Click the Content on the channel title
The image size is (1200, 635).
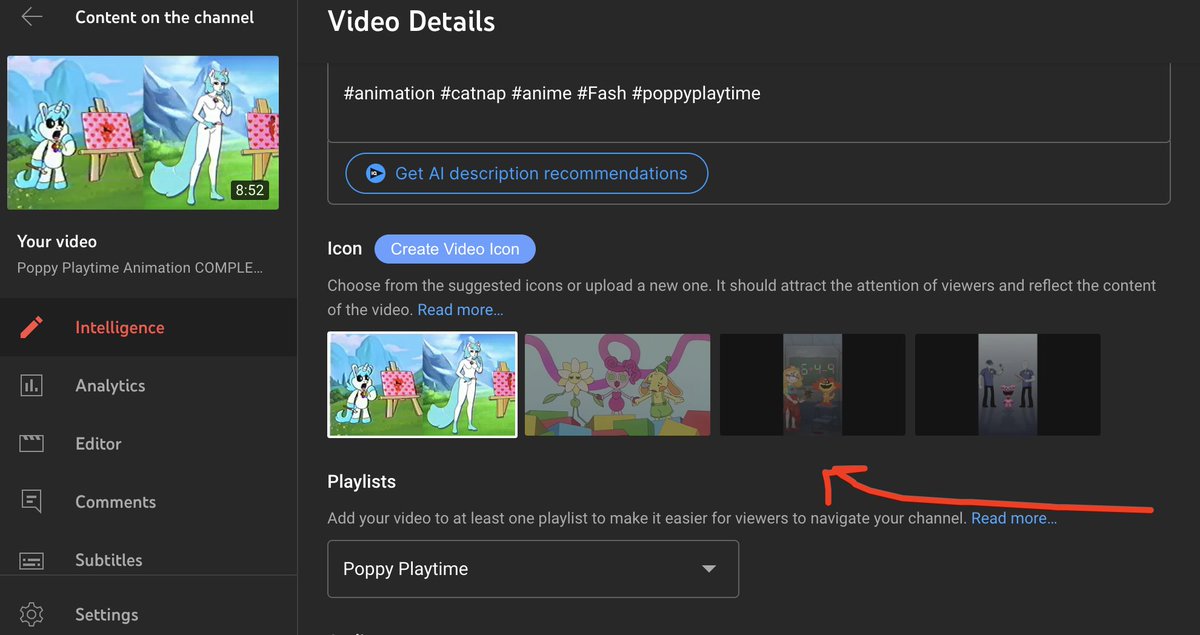point(165,17)
